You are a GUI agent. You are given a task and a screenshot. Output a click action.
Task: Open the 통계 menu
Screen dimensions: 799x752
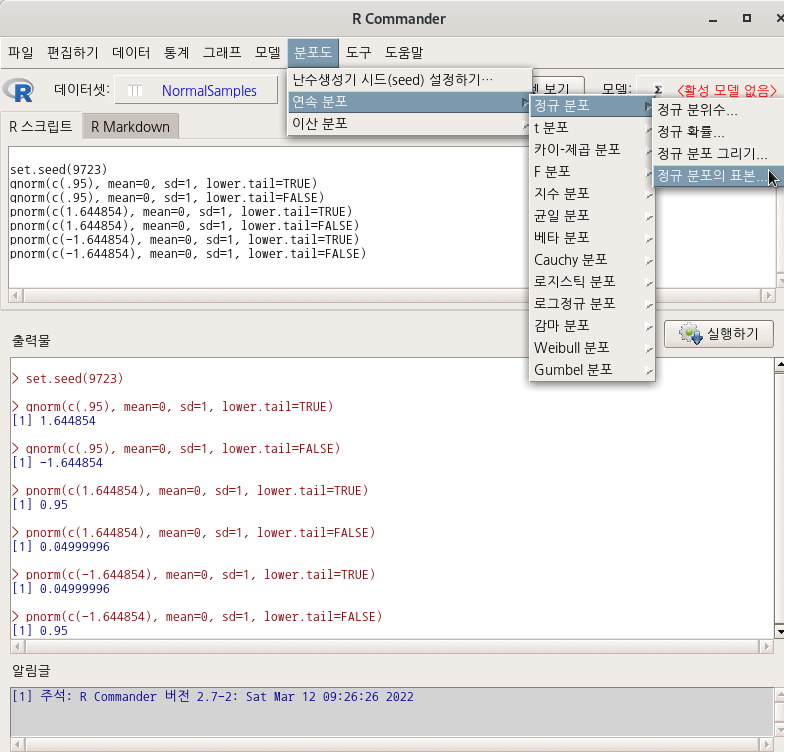(x=176, y=52)
